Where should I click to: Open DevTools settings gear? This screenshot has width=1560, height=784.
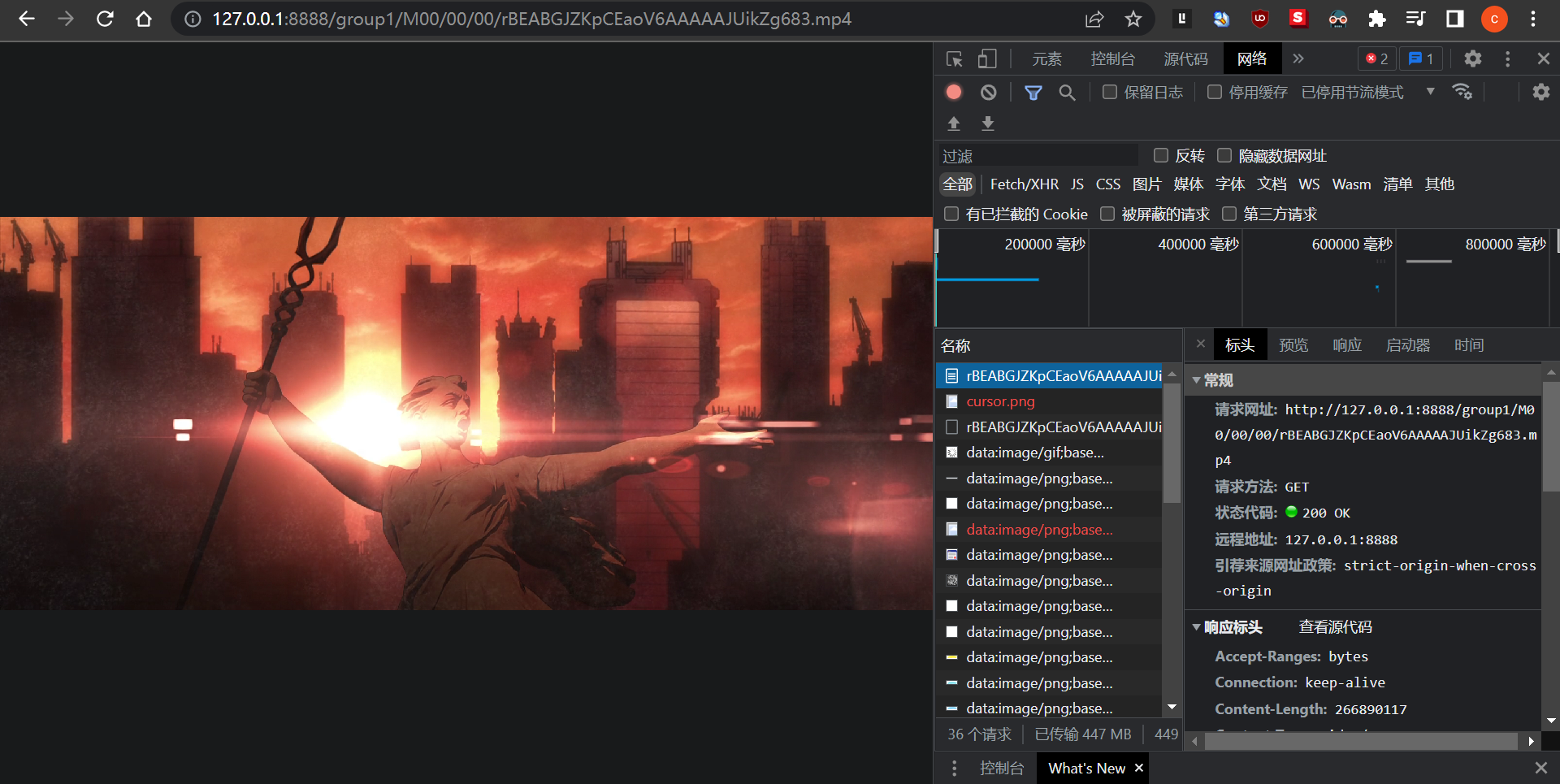(x=1473, y=58)
